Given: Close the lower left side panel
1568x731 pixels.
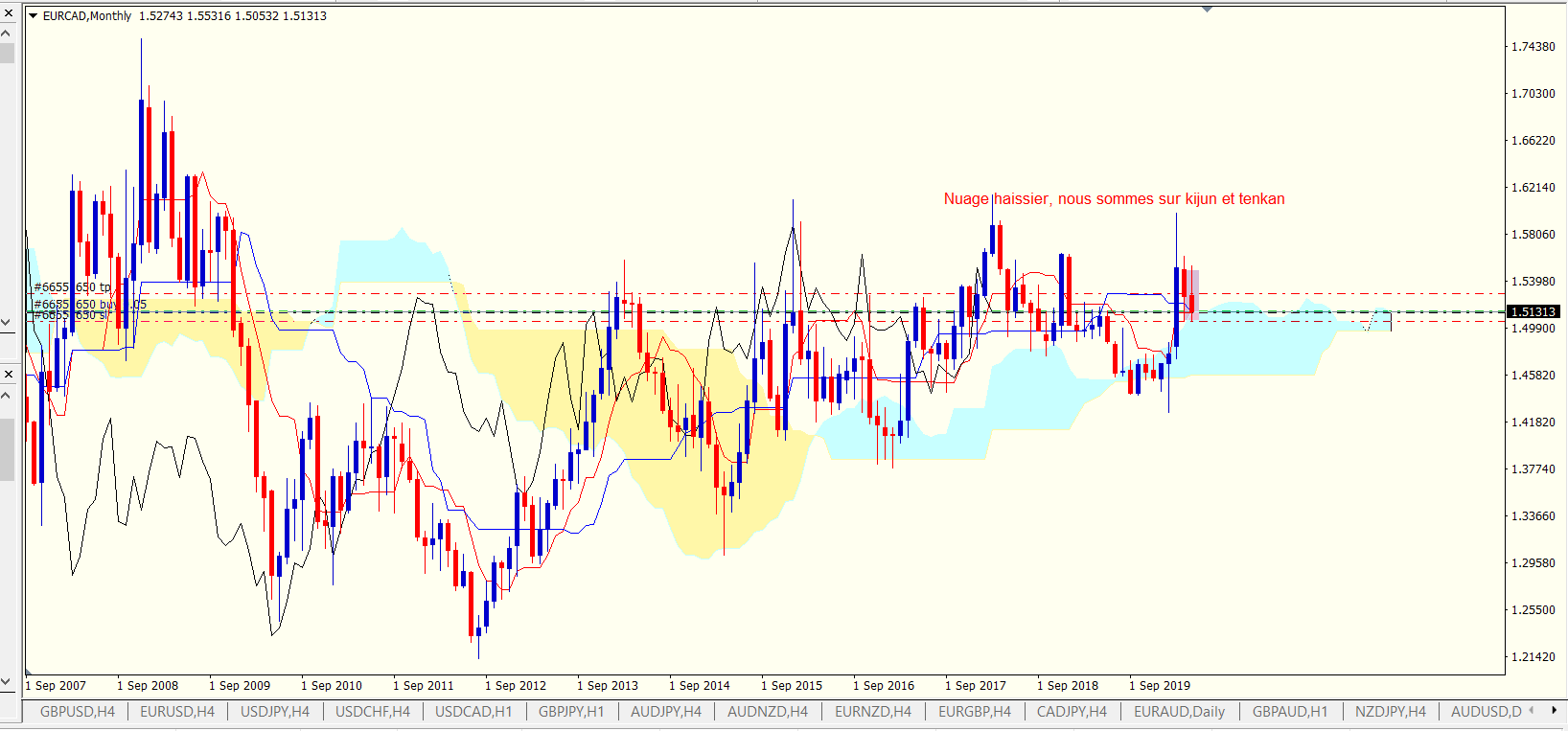Looking at the screenshot, I should click(8, 374).
